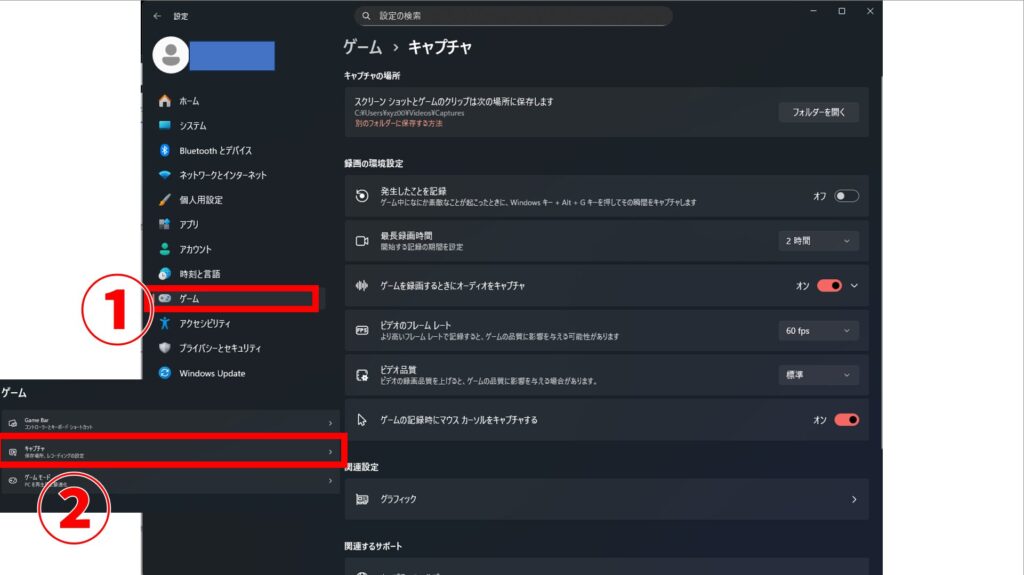Click the capture path C:\Users...Captures text
The width and height of the screenshot is (1024, 575).
(x=409, y=113)
